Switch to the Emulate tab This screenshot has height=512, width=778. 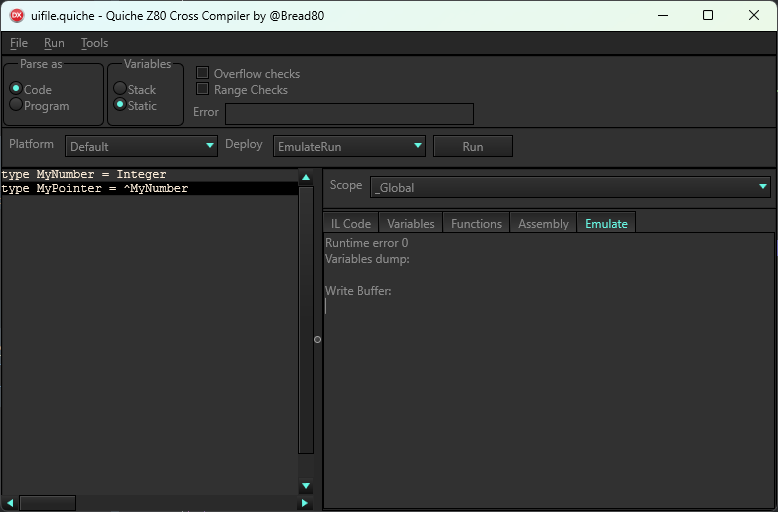606,223
